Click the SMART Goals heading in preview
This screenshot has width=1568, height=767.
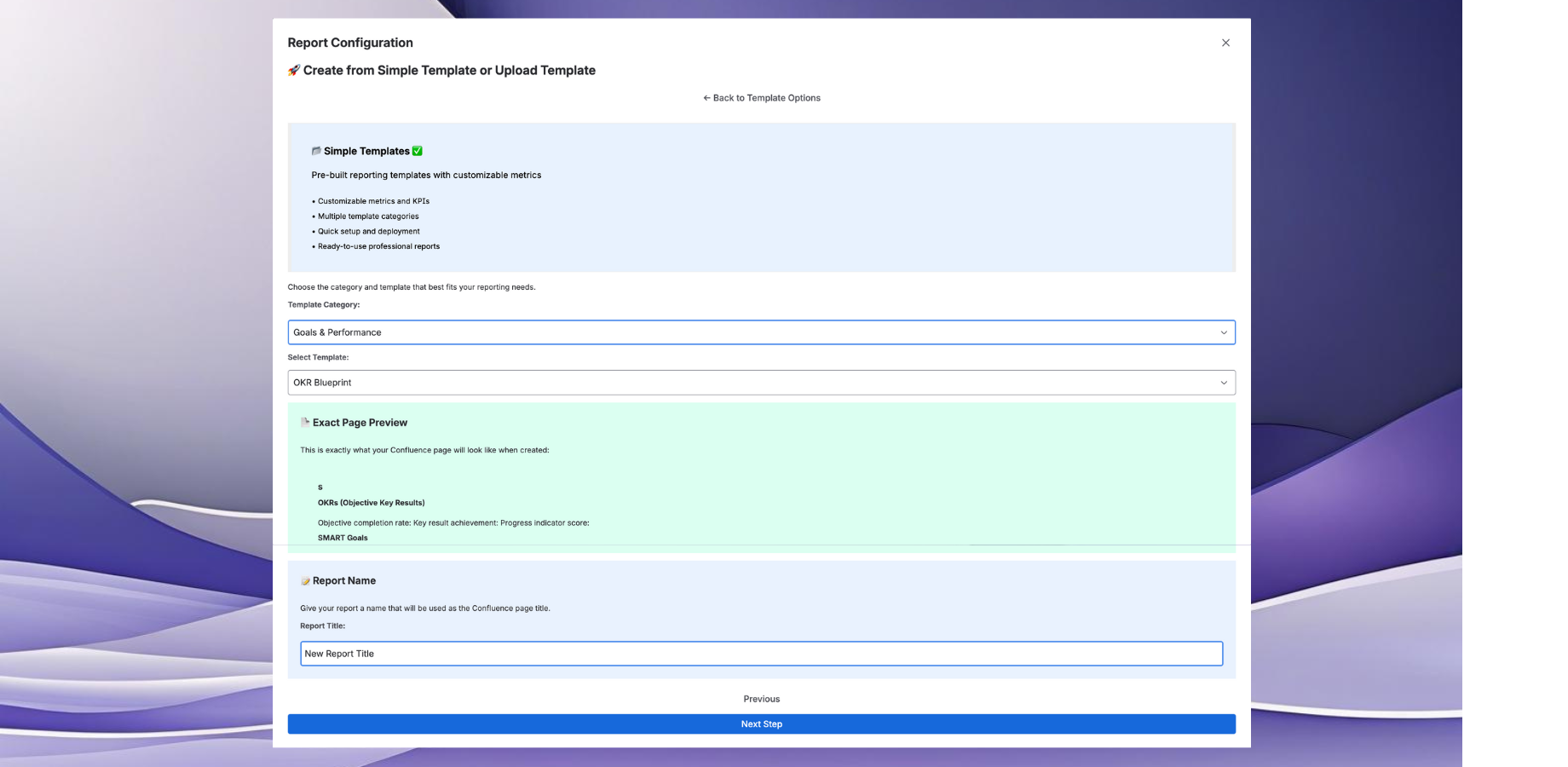click(x=343, y=538)
